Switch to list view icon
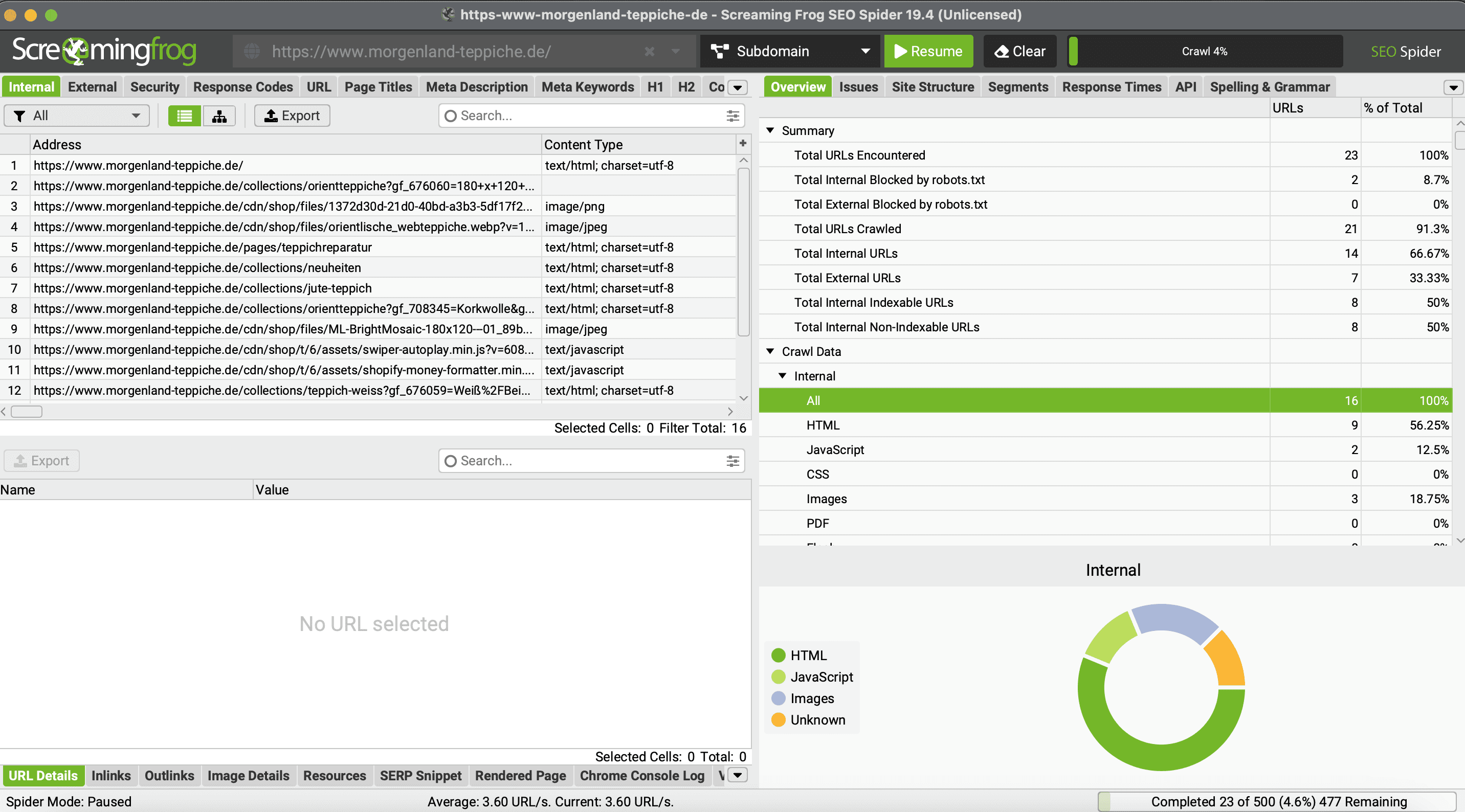The image size is (1465, 812). 184,116
